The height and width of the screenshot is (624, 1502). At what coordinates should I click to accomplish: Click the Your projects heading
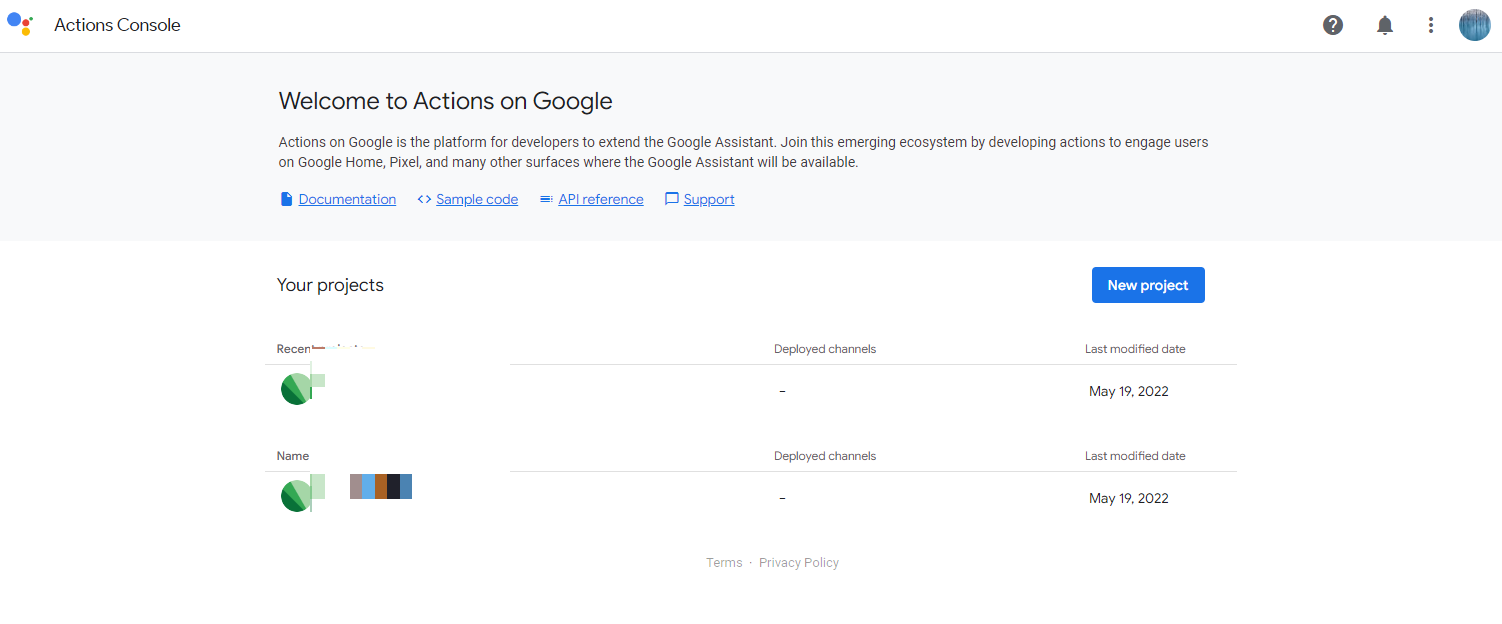[330, 285]
